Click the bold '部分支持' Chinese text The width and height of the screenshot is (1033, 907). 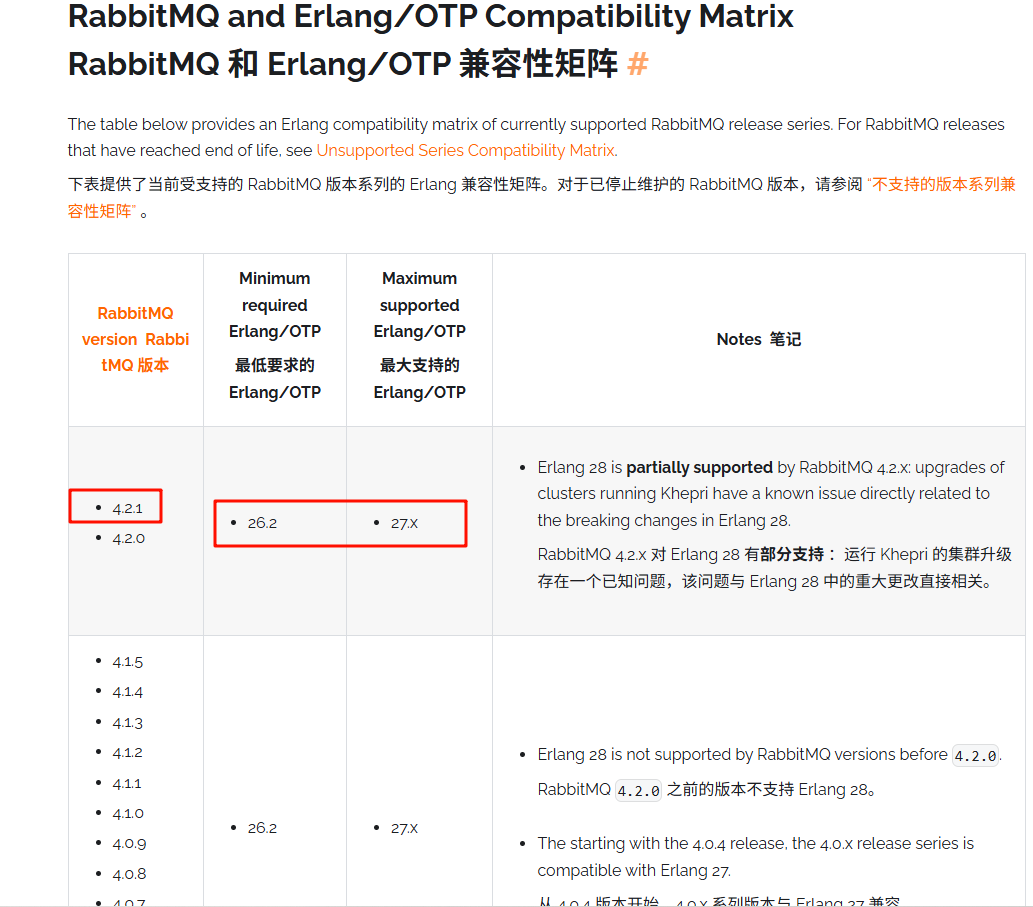792,554
